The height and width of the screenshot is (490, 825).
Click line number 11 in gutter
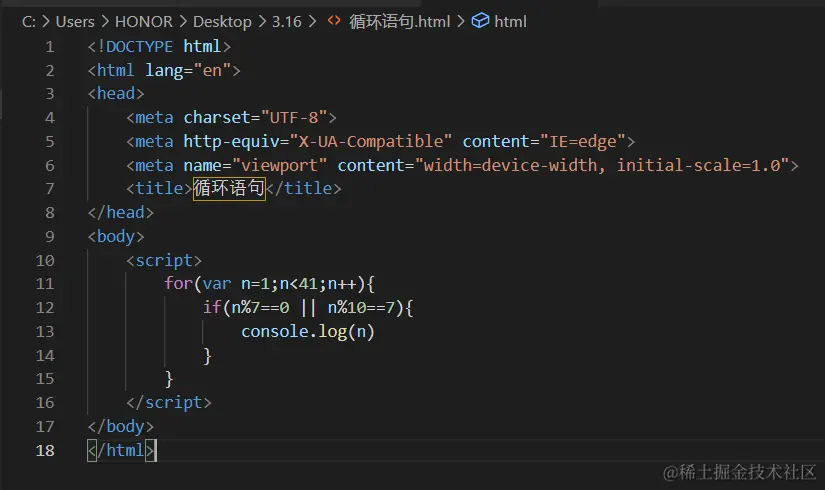click(45, 284)
